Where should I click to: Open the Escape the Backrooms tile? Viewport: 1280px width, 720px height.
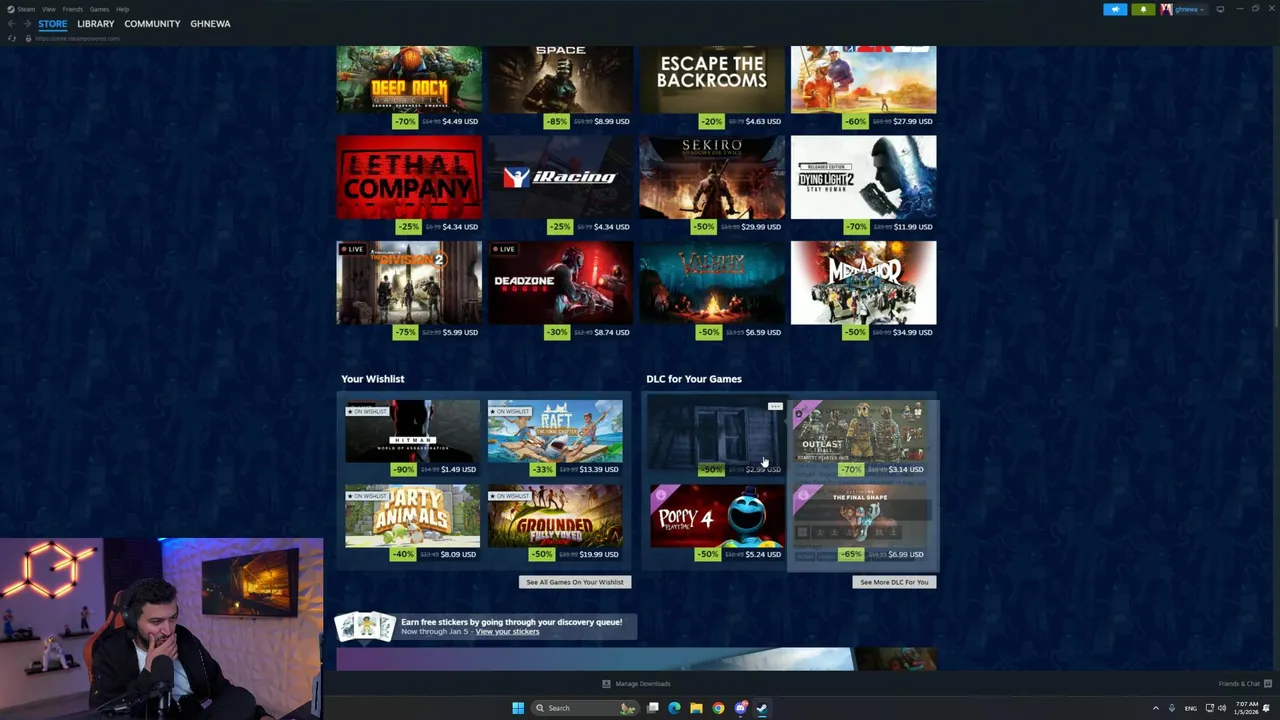pyautogui.click(x=712, y=79)
